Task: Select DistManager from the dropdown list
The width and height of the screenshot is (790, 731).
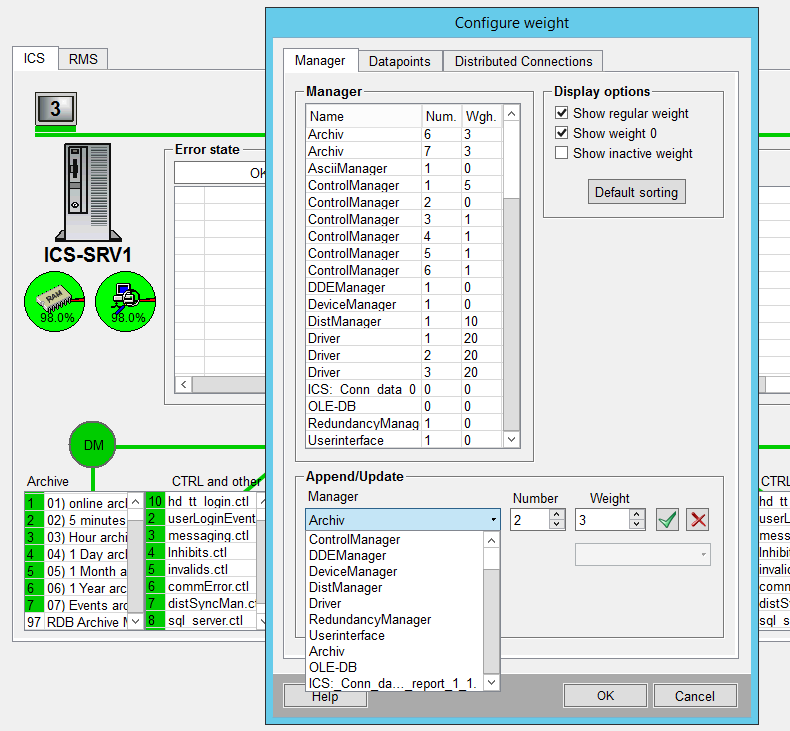Action: click(347, 587)
